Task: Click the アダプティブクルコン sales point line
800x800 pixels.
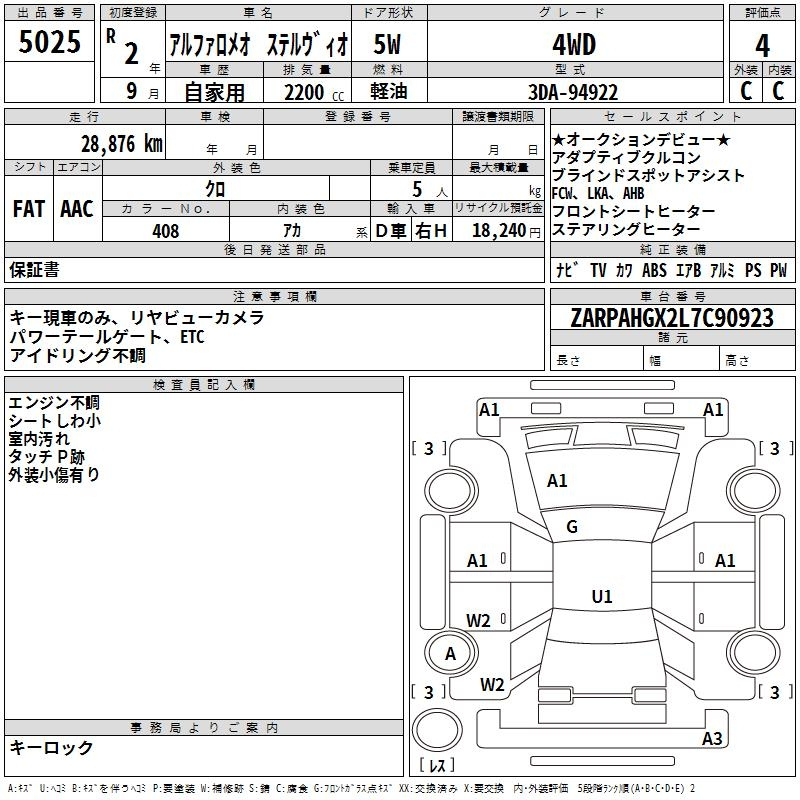Action: 627,157
